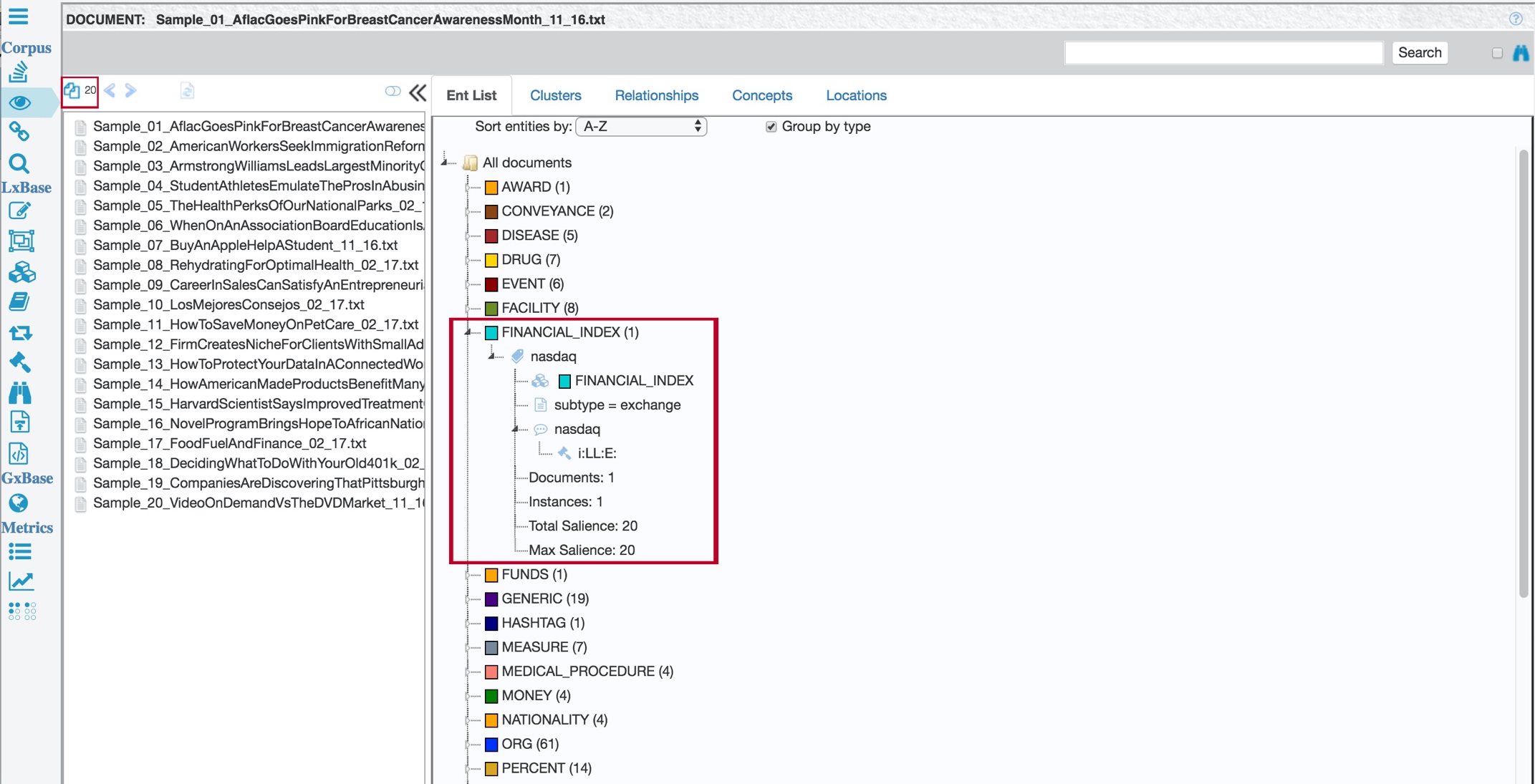The height and width of the screenshot is (784, 1535).
Task: Collapse the FINANCIAL_INDEX tree node
Action: click(469, 332)
